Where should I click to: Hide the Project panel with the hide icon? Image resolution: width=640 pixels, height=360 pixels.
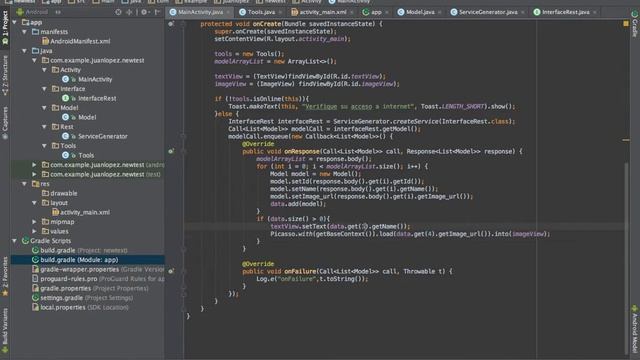pyautogui.click(x=158, y=12)
